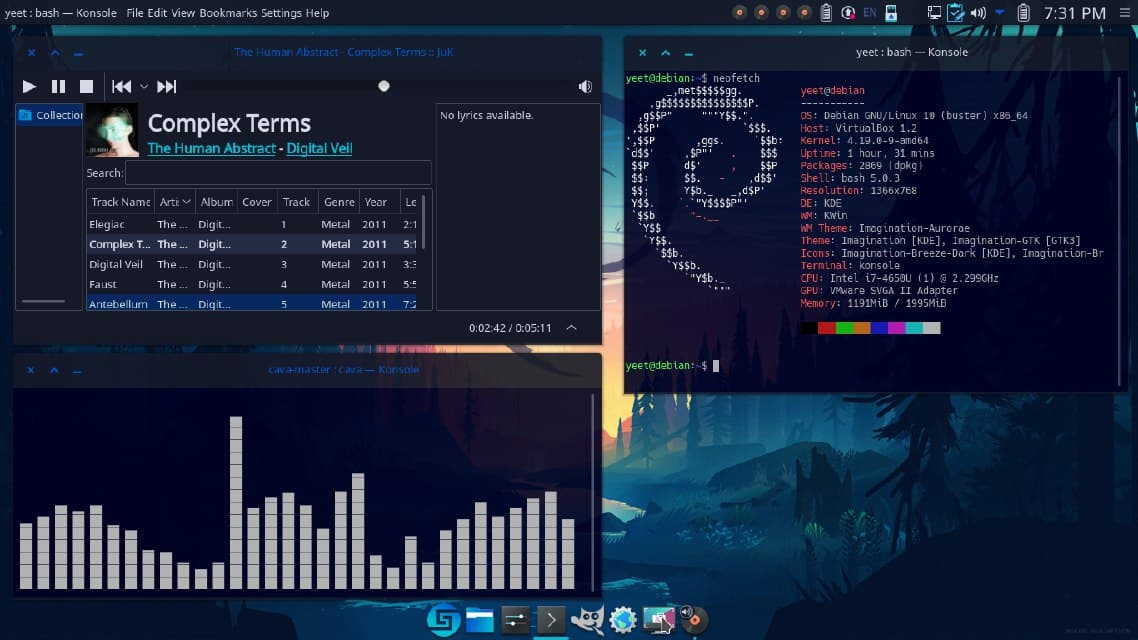Focus the Search field in JuK

click(x=278, y=173)
